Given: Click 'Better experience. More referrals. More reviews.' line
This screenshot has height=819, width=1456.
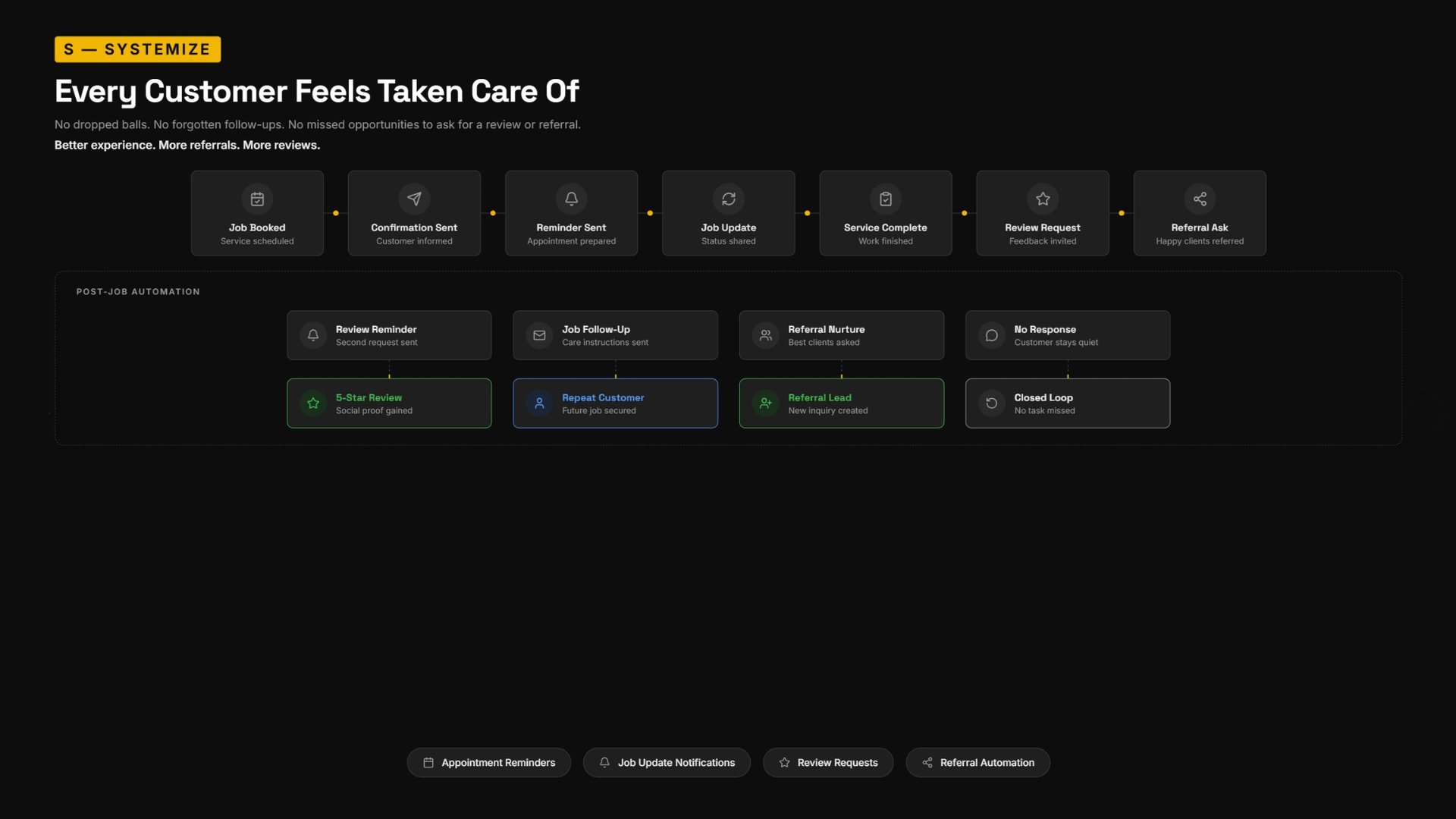Looking at the screenshot, I should [x=187, y=145].
